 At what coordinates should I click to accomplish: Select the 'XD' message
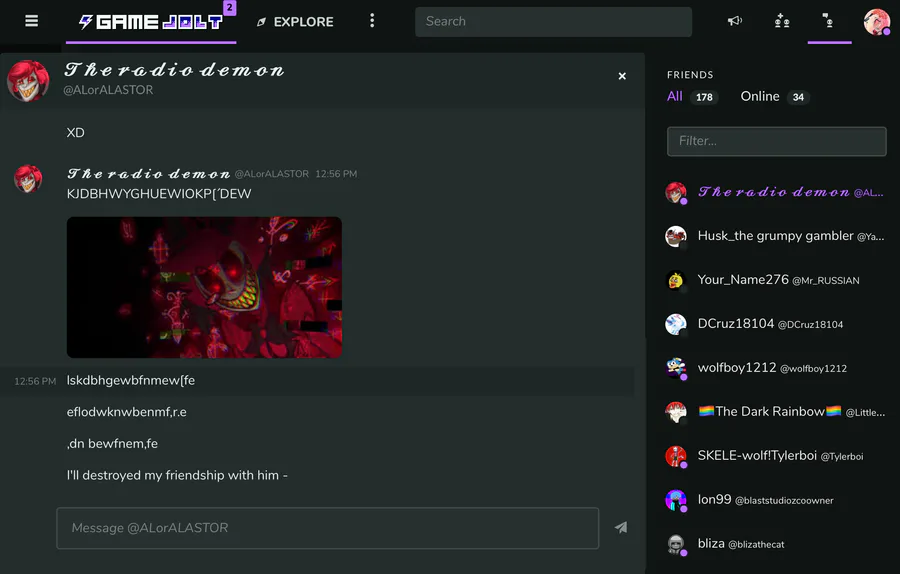click(75, 133)
